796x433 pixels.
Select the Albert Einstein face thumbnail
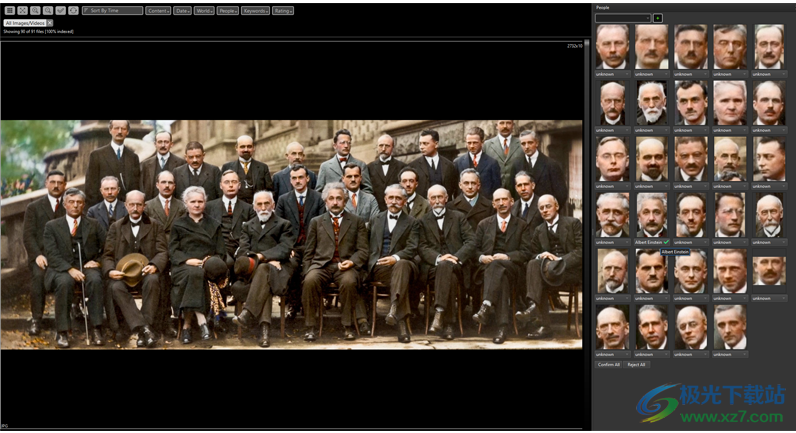coord(651,215)
